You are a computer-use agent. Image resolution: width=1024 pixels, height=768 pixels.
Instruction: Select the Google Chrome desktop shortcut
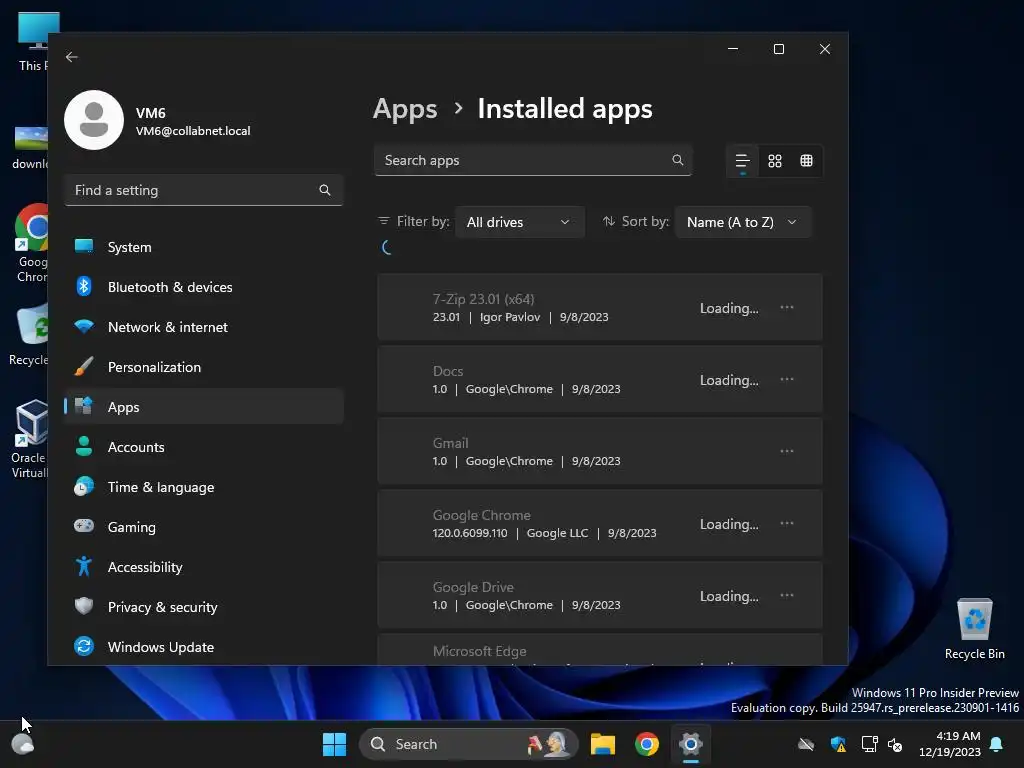pyautogui.click(x=30, y=243)
